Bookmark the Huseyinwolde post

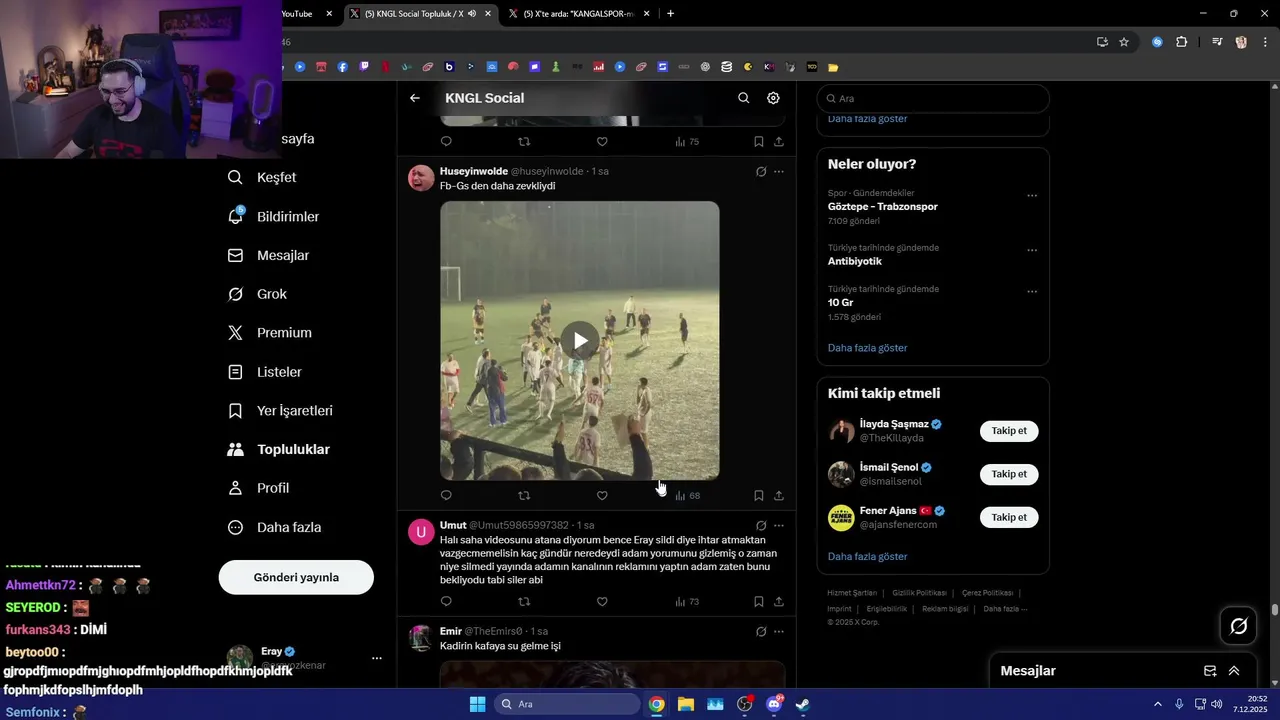point(759,495)
